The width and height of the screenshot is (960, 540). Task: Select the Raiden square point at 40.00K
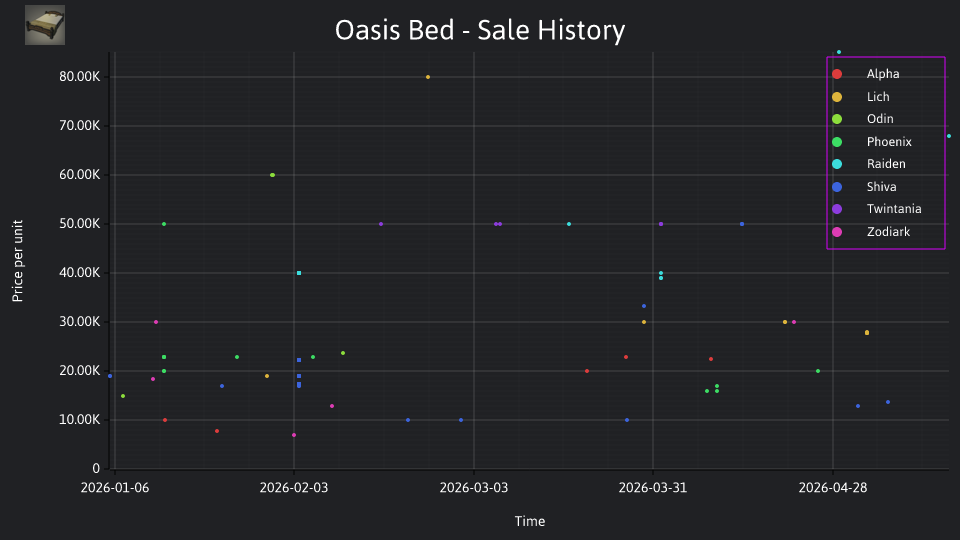click(x=299, y=273)
